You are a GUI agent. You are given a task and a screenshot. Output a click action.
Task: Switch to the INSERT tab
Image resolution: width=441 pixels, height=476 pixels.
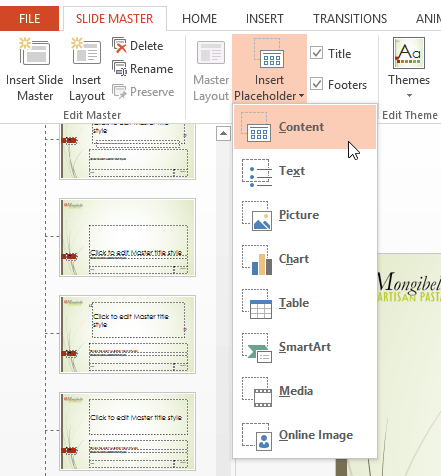coord(265,19)
